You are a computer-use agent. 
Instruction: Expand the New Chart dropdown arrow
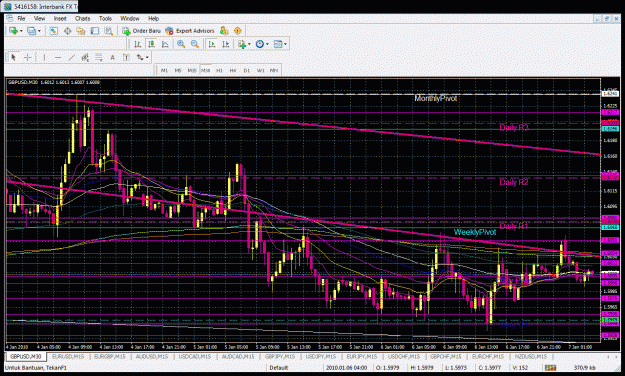[x=21, y=31]
